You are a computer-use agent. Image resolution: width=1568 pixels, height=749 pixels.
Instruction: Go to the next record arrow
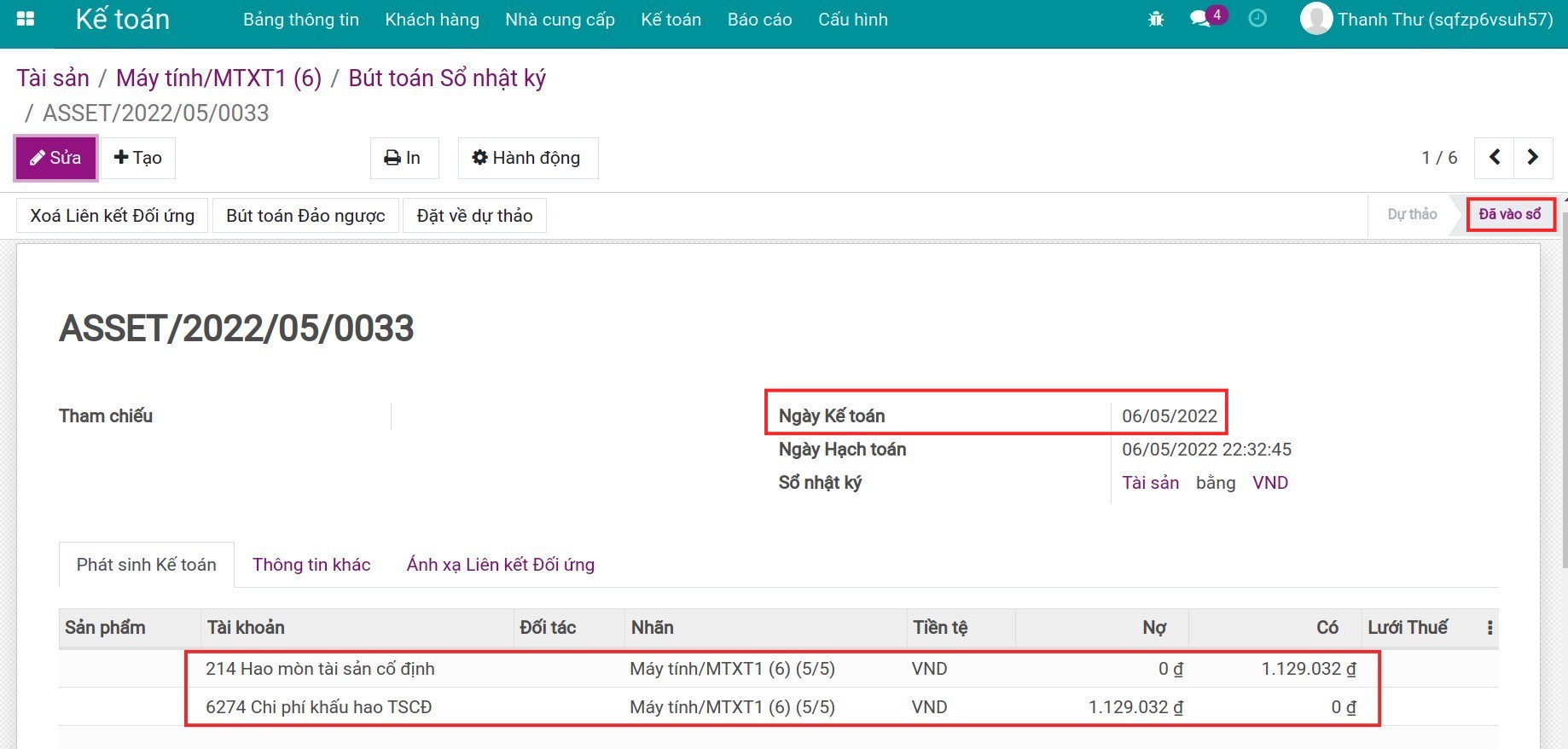[x=1533, y=157]
